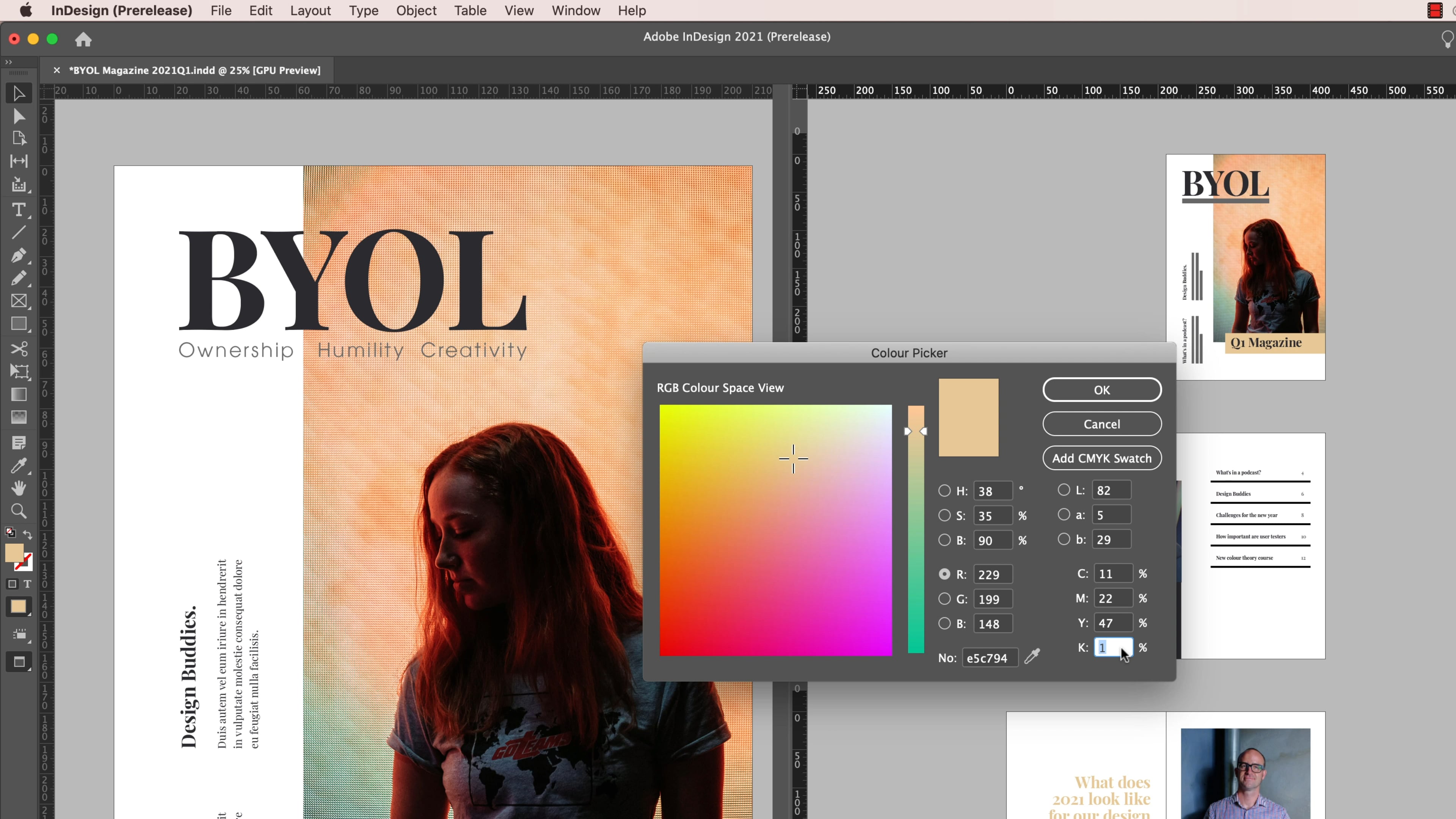Pick a colour in the RGB spectrum field
Image resolution: width=1456 pixels, height=819 pixels.
[x=775, y=530]
